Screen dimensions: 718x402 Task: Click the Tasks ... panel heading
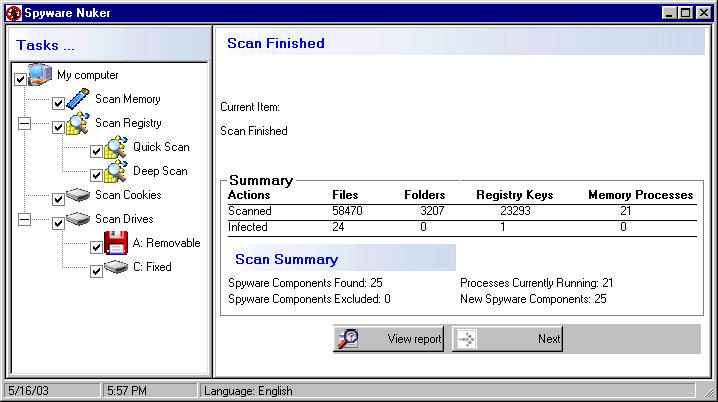pyautogui.click(x=45, y=45)
